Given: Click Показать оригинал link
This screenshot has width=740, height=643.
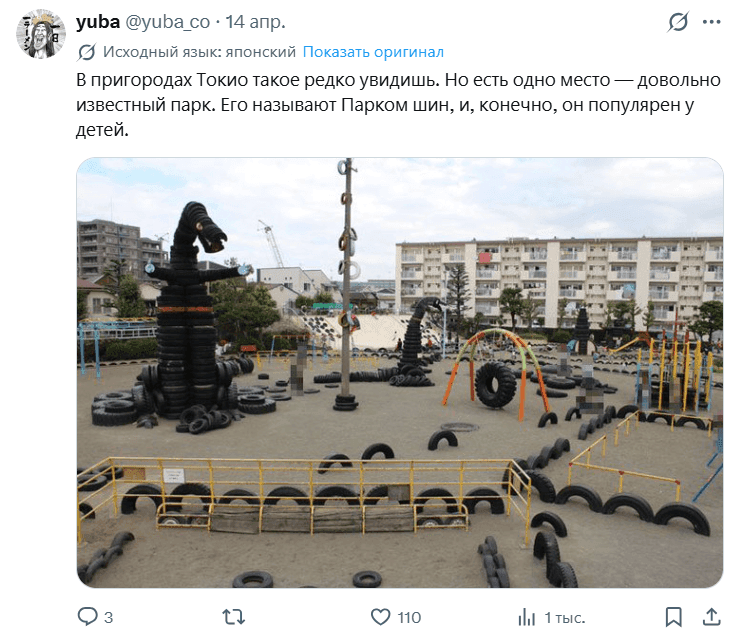Looking at the screenshot, I should point(373,51).
